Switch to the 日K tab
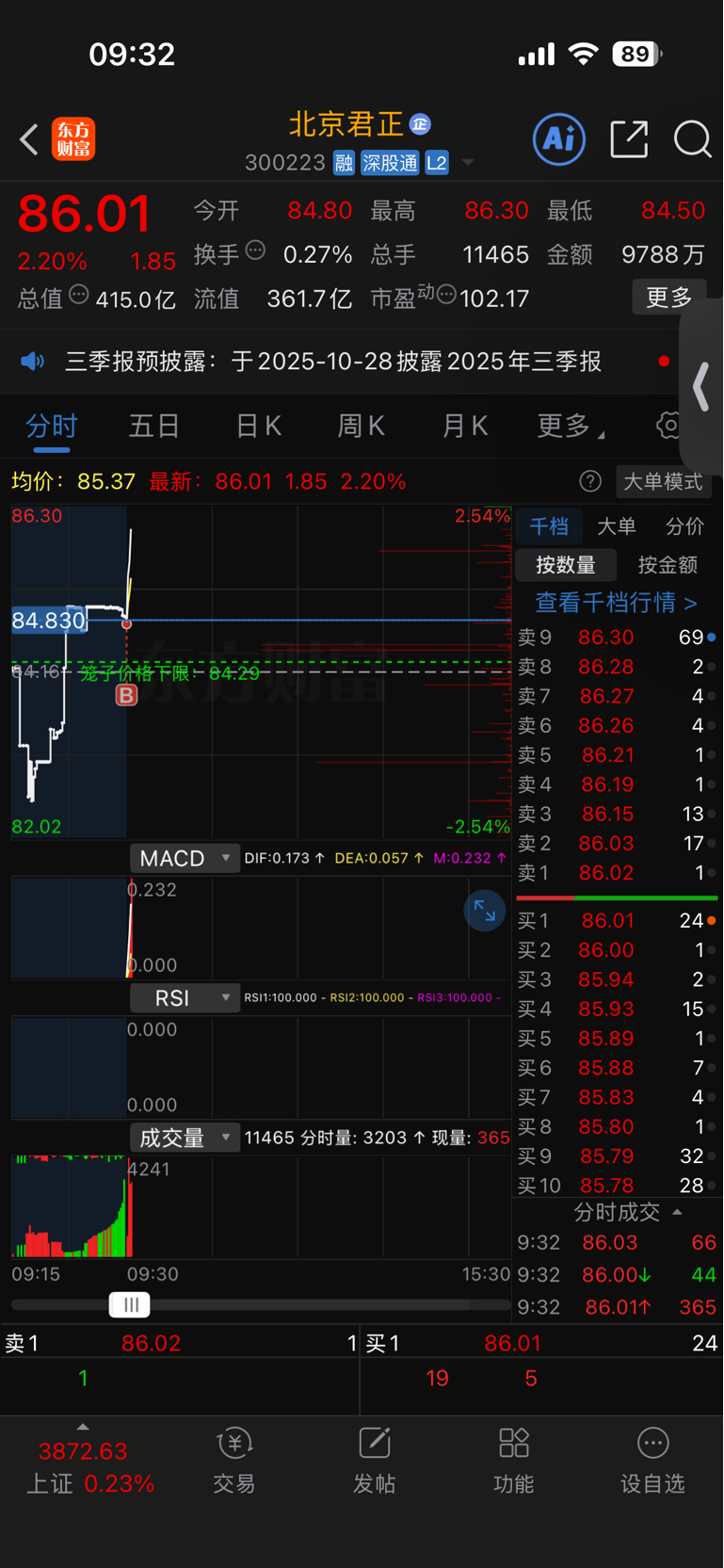Image resolution: width=724 pixels, height=1568 pixels. (x=258, y=427)
